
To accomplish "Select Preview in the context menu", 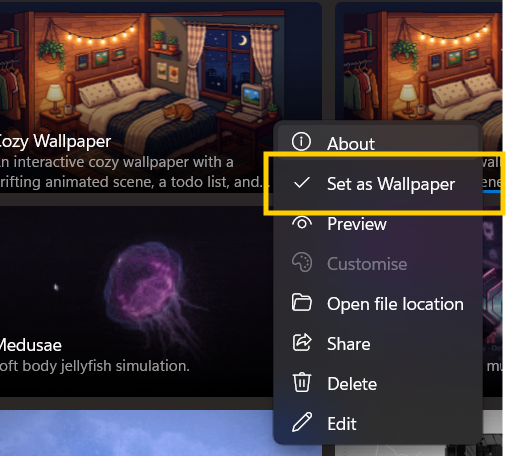I will click(378, 224).
